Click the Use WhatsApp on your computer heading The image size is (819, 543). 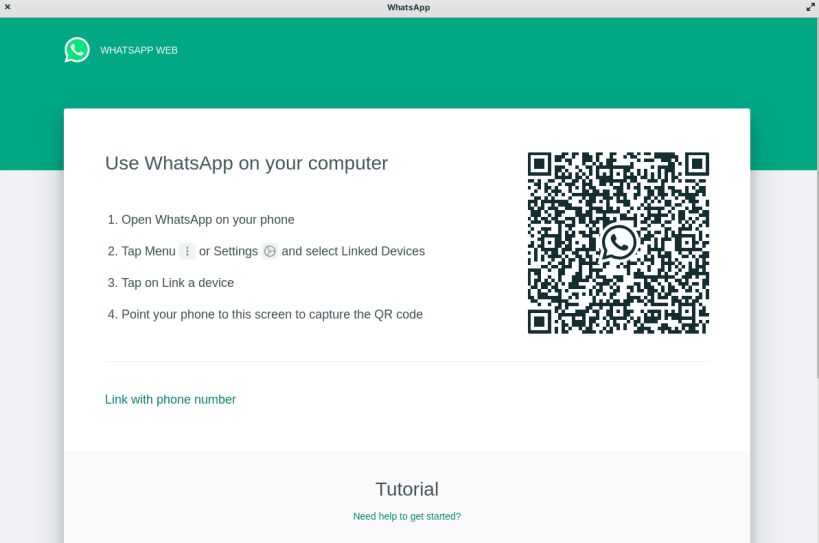pos(247,163)
